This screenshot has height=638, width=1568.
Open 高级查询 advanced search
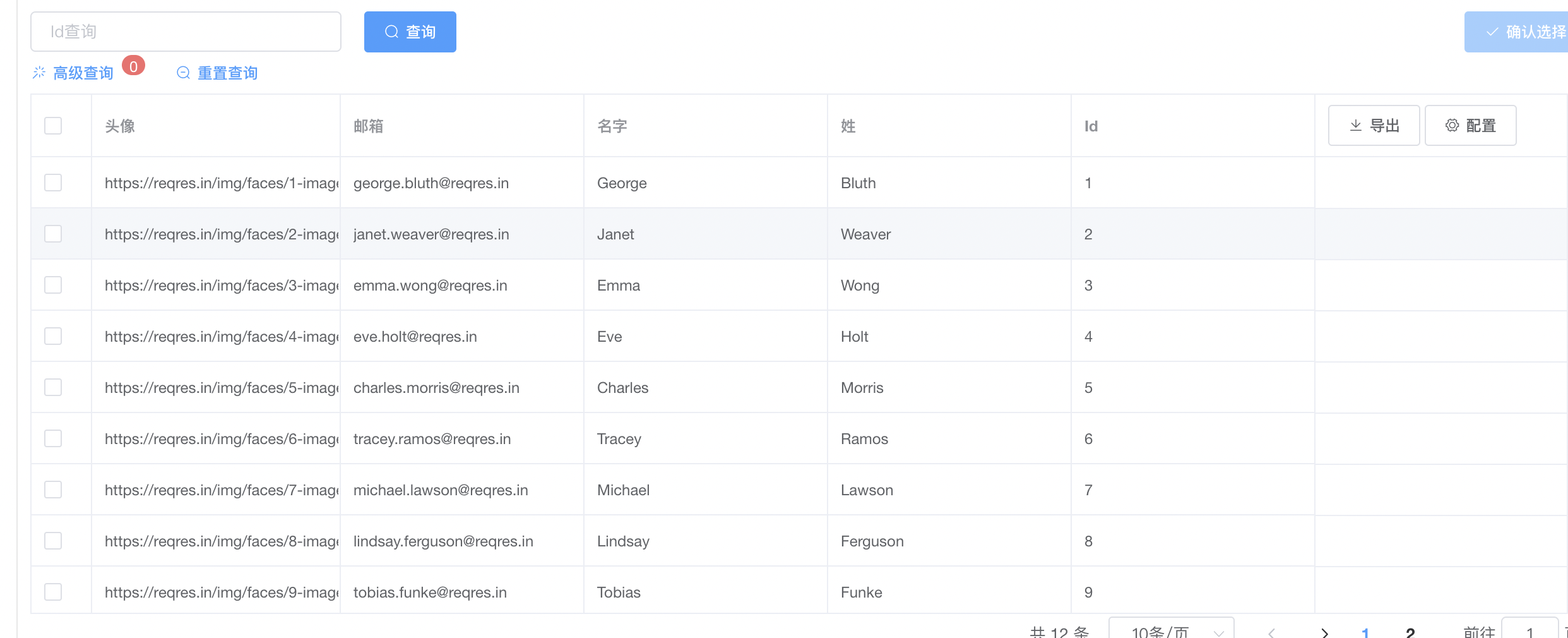point(82,73)
